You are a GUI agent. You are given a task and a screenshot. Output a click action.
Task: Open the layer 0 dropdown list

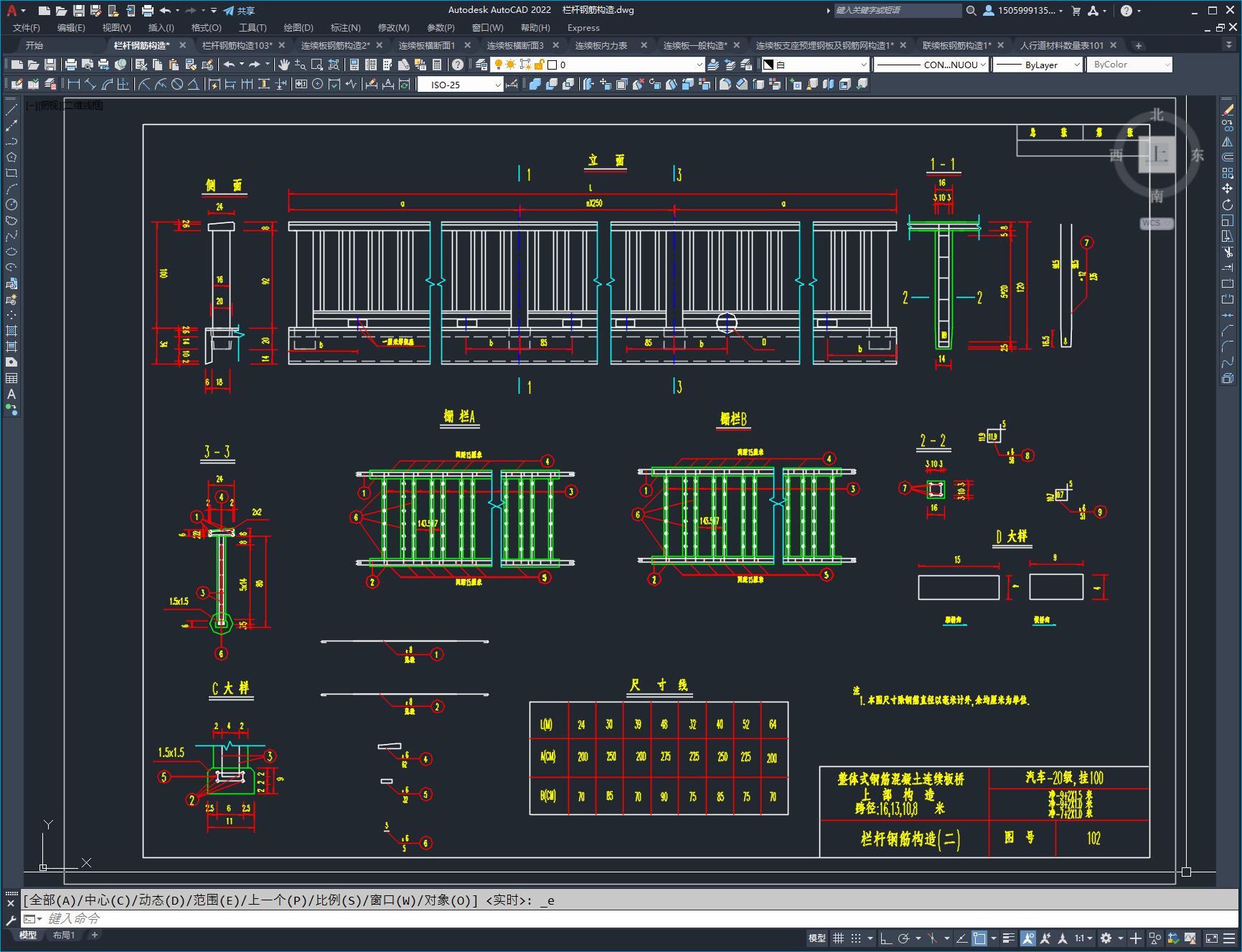point(700,65)
